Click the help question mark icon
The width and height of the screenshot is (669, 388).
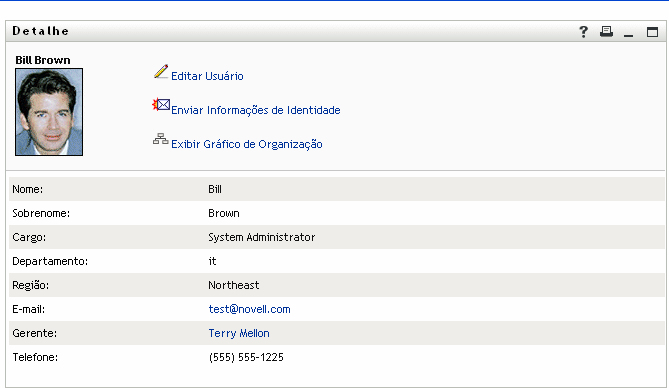584,32
